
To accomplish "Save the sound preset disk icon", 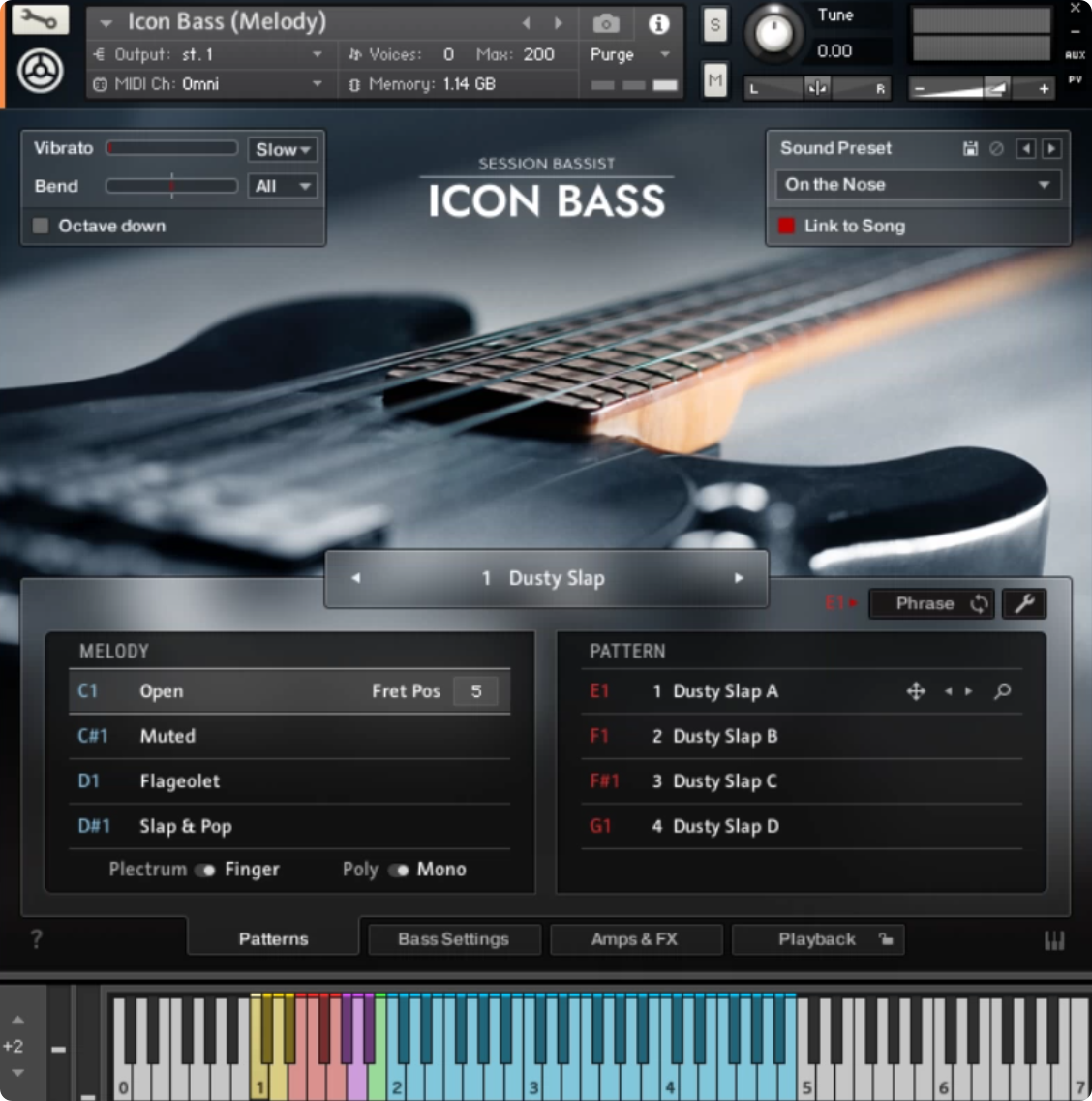I will coord(971,149).
